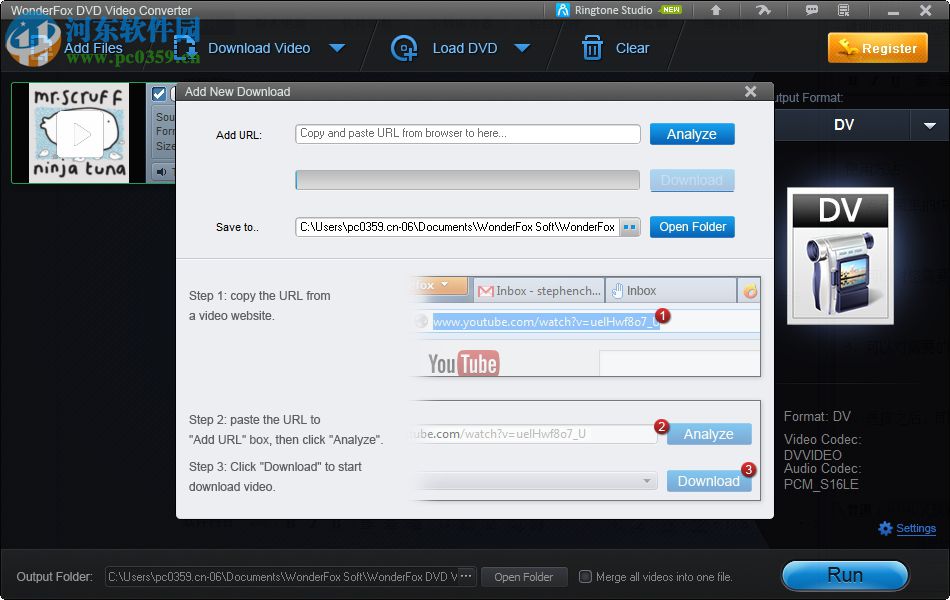Click the Load DVD disc icon
The image size is (950, 600).
404,47
